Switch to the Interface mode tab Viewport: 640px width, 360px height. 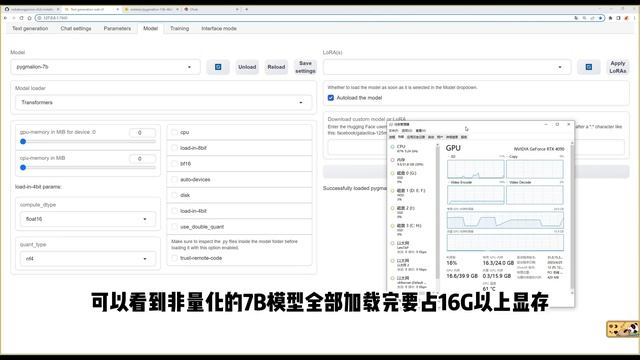click(219, 29)
